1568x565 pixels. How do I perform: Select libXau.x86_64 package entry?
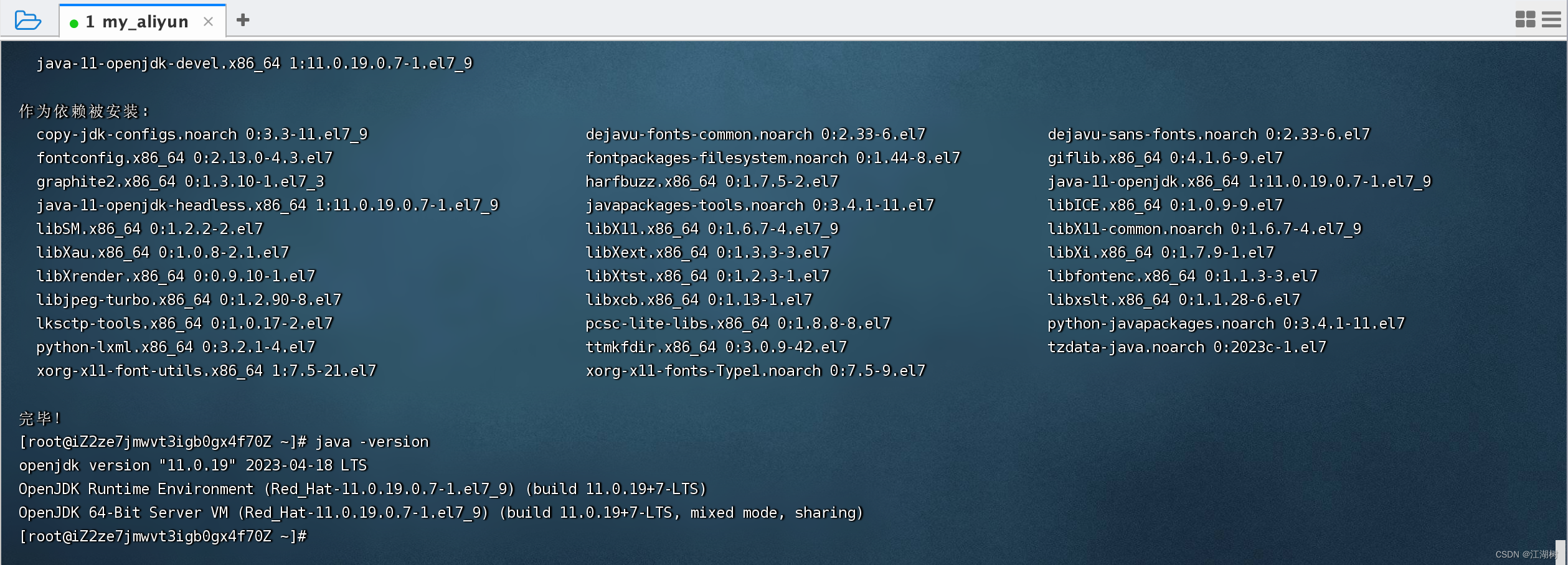163,253
